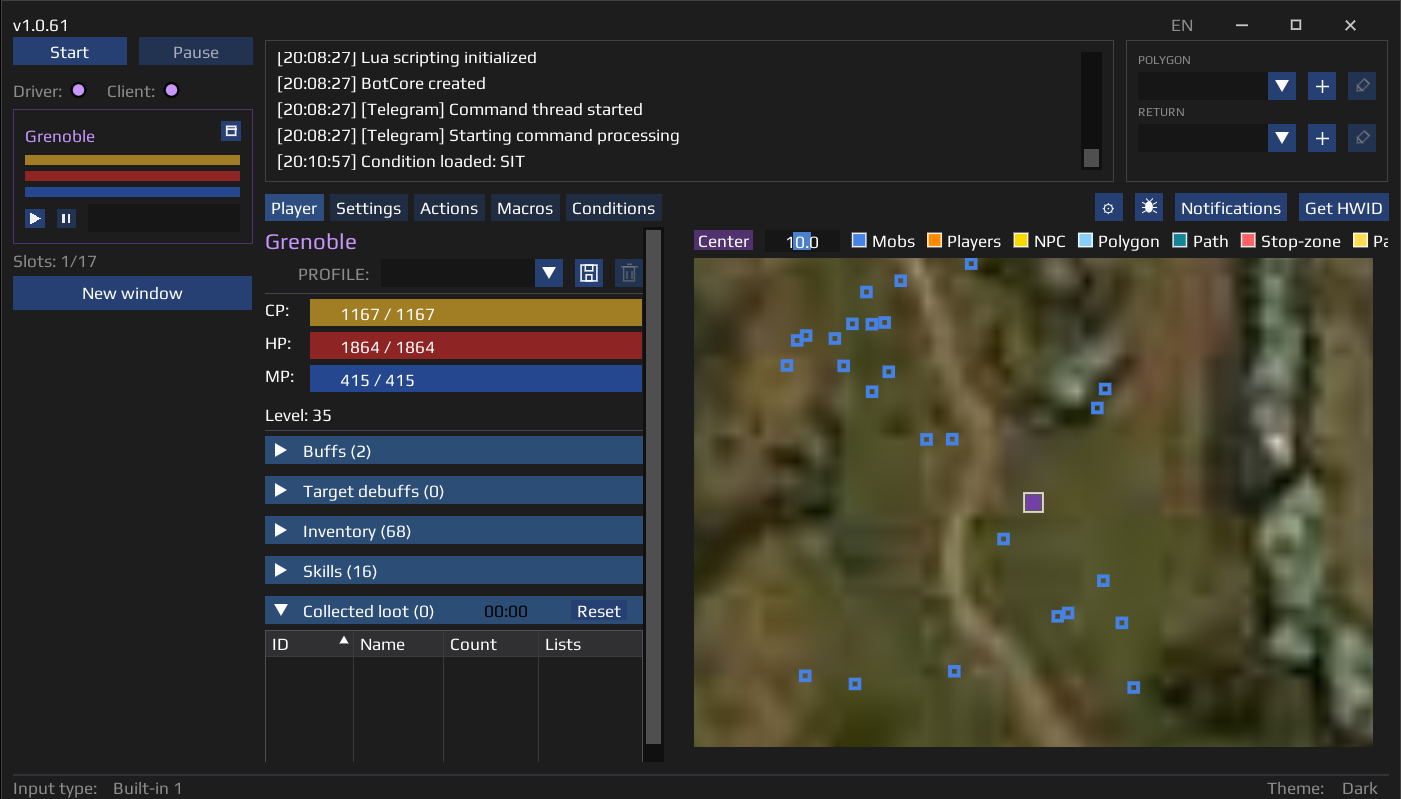Click the play icon in Grenoble card
The height and width of the screenshot is (799, 1401).
[35, 218]
